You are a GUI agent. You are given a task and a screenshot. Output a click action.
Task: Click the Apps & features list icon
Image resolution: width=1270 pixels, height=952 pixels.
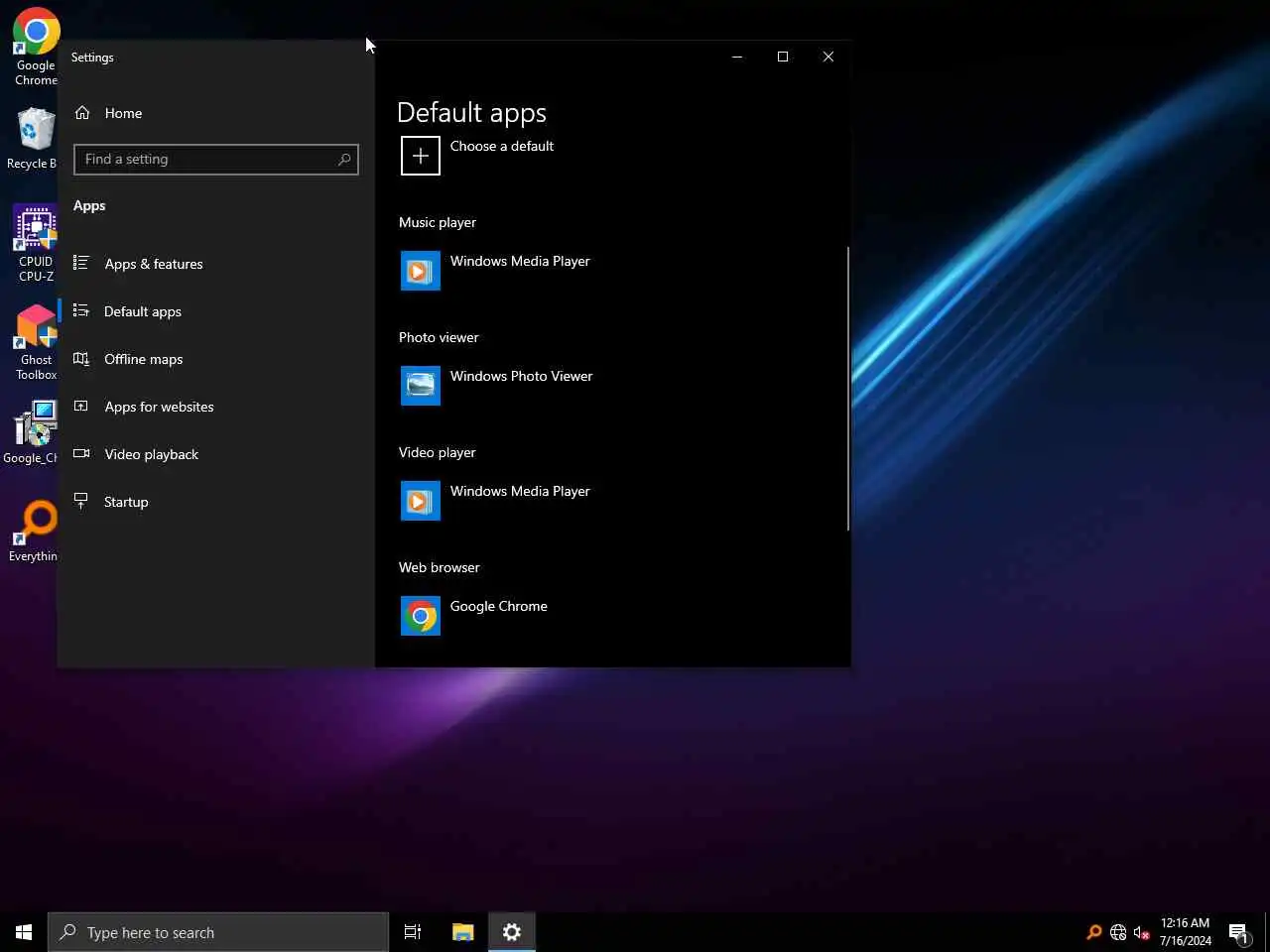click(x=81, y=263)
